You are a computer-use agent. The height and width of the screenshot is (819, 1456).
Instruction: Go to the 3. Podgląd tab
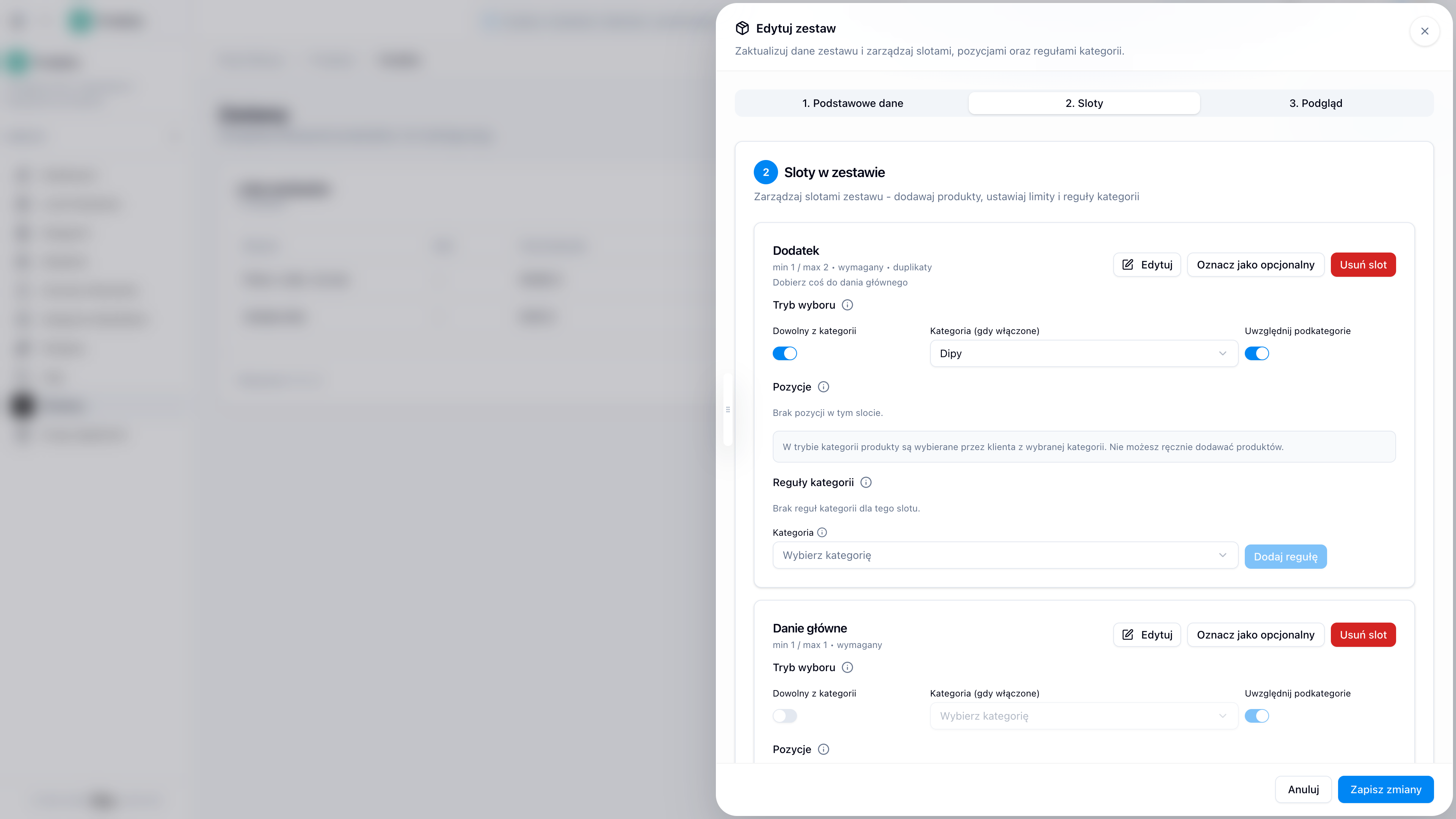pos(1315,104)
